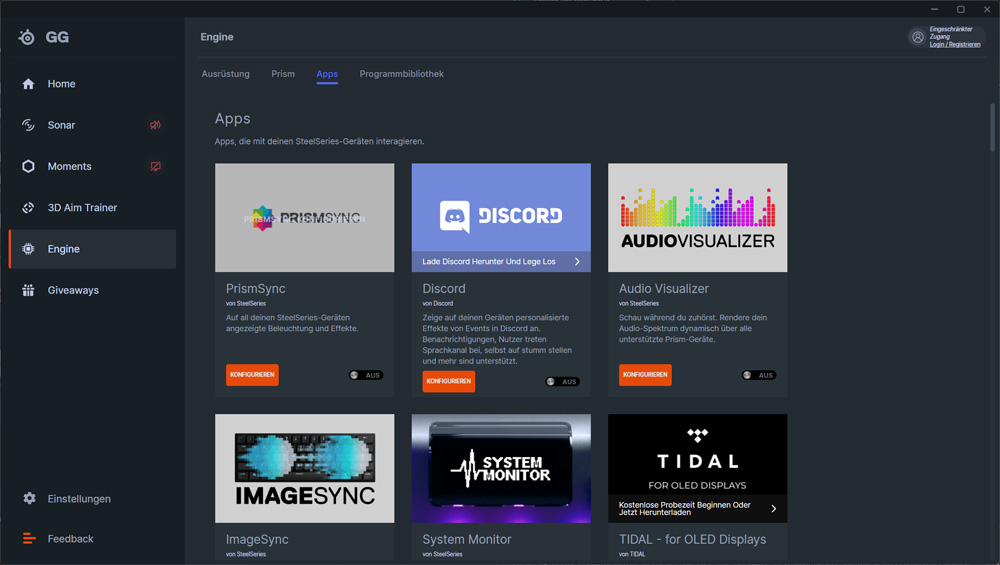Click the user account avatar icon
This screenshot has width=1000, height=565.
point(918,37)
